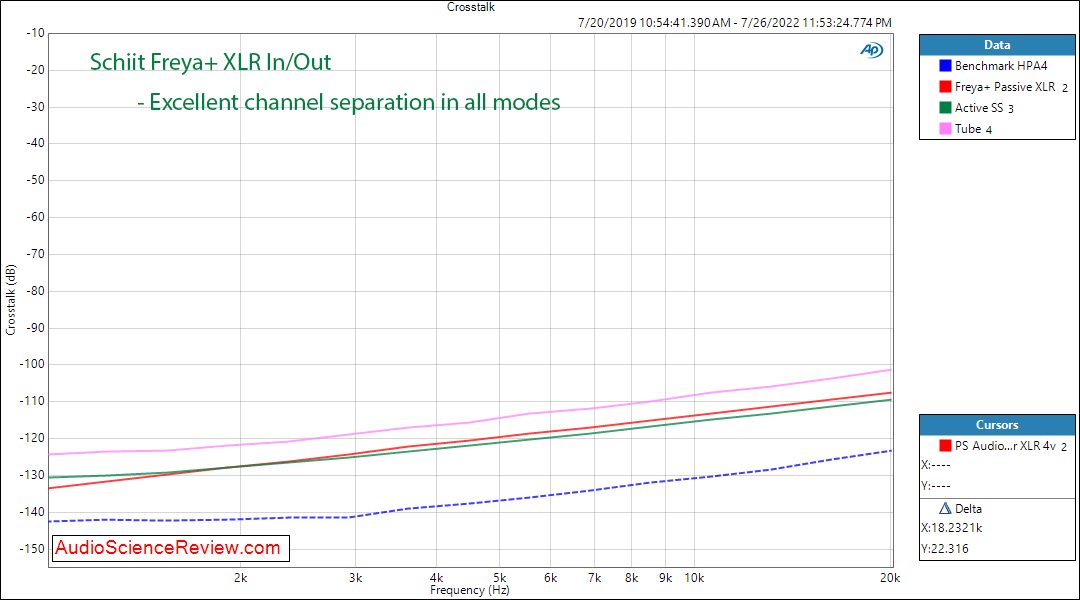Click the 20k frequency axis label
Screen dimensions: 1080x600
pos(889,578)
